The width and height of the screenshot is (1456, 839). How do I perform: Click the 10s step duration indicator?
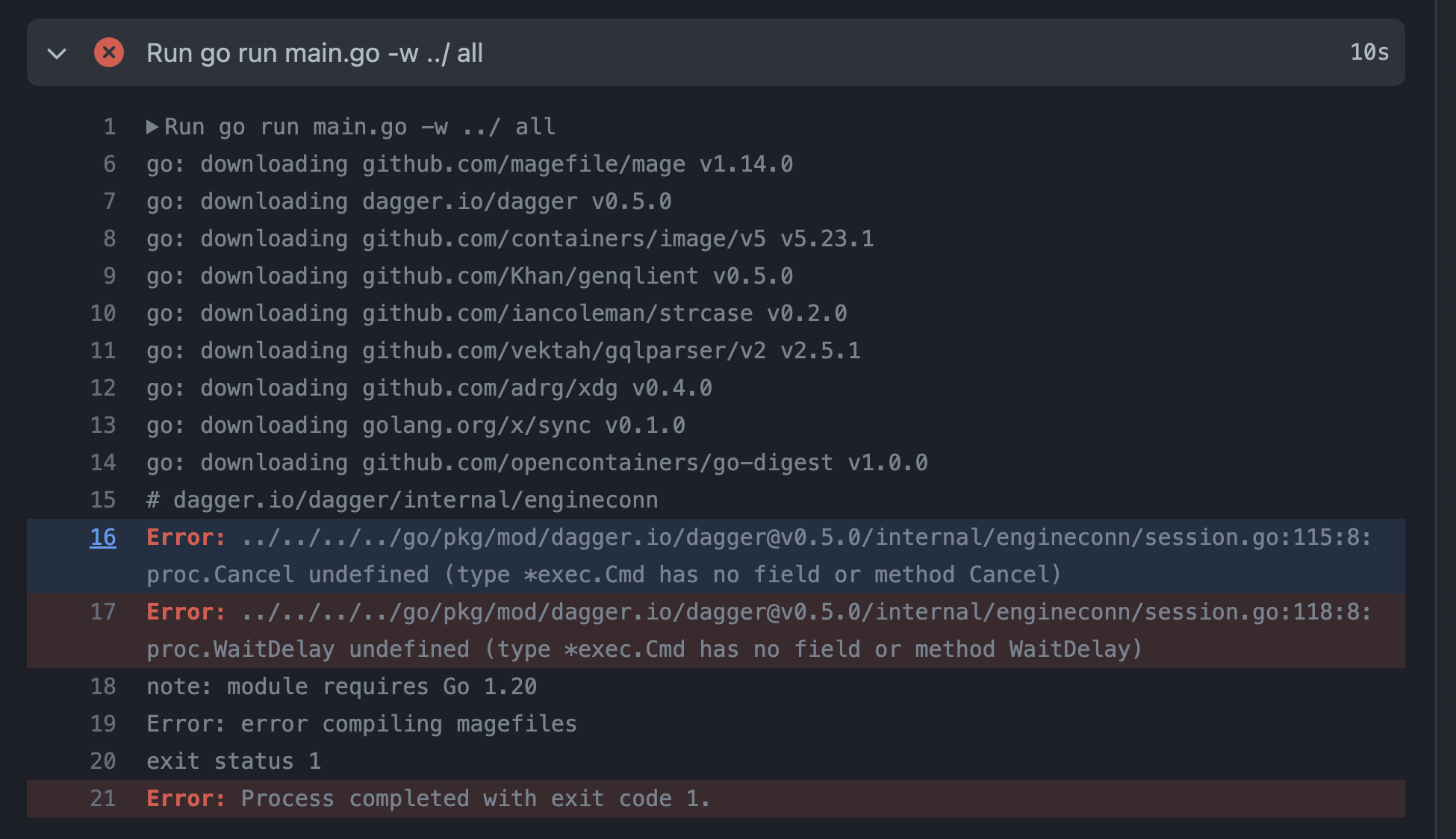[1369, 52]
